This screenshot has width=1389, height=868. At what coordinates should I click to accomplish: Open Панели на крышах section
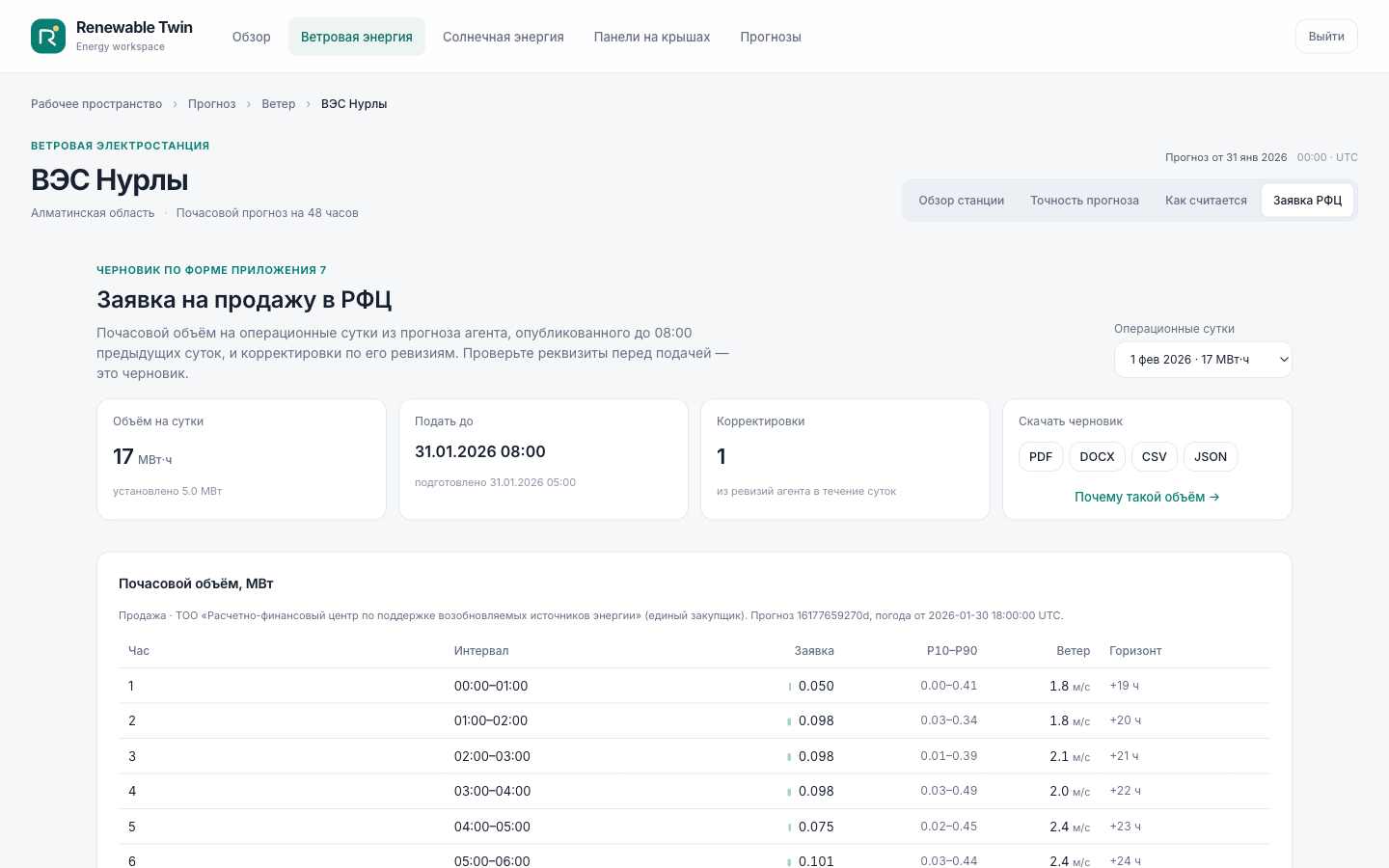(x=652, y=37)
